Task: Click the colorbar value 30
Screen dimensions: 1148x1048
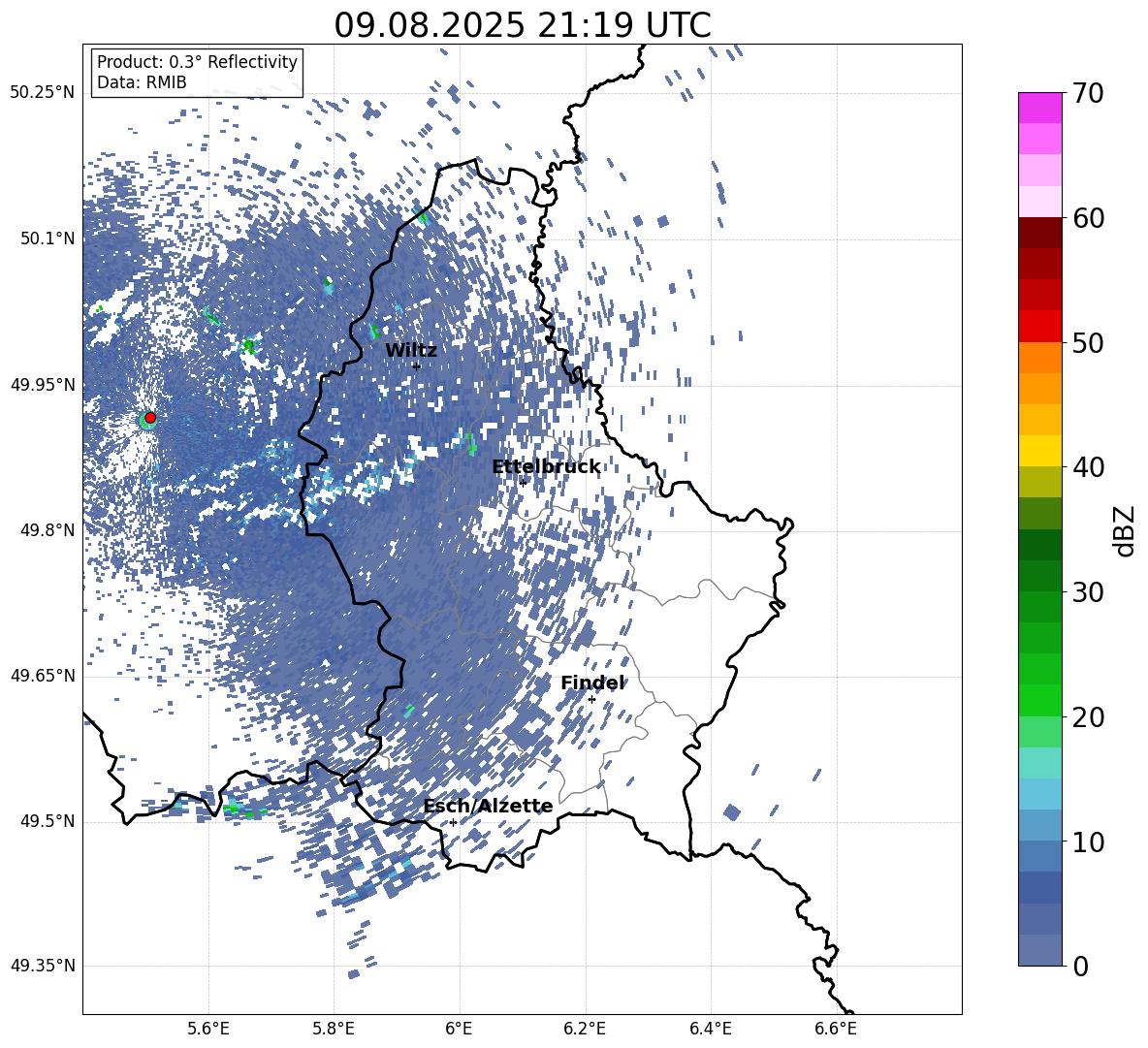Action: point(1088,592)
